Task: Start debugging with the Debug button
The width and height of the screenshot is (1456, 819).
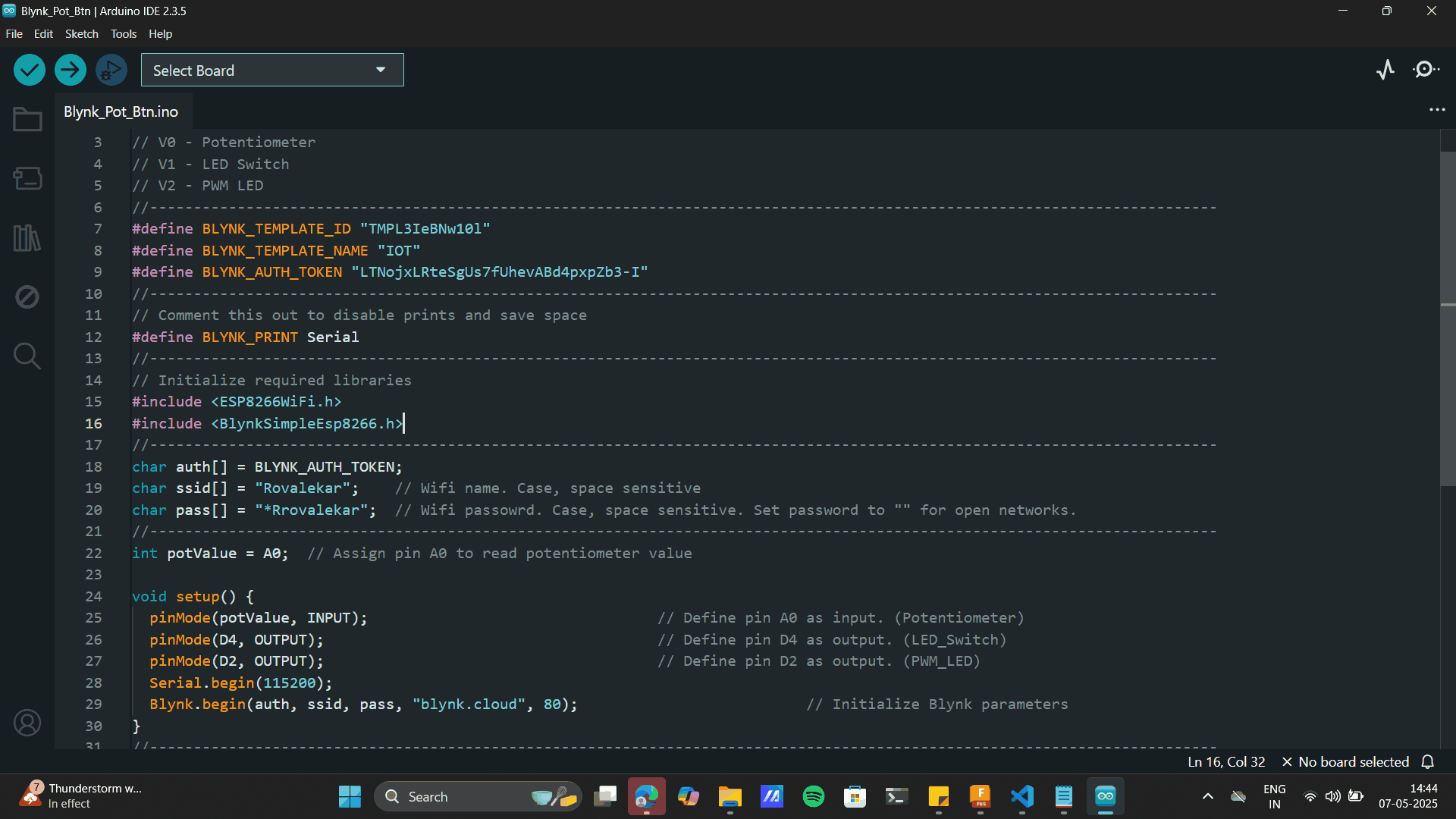Action: [x=111, y=70]
